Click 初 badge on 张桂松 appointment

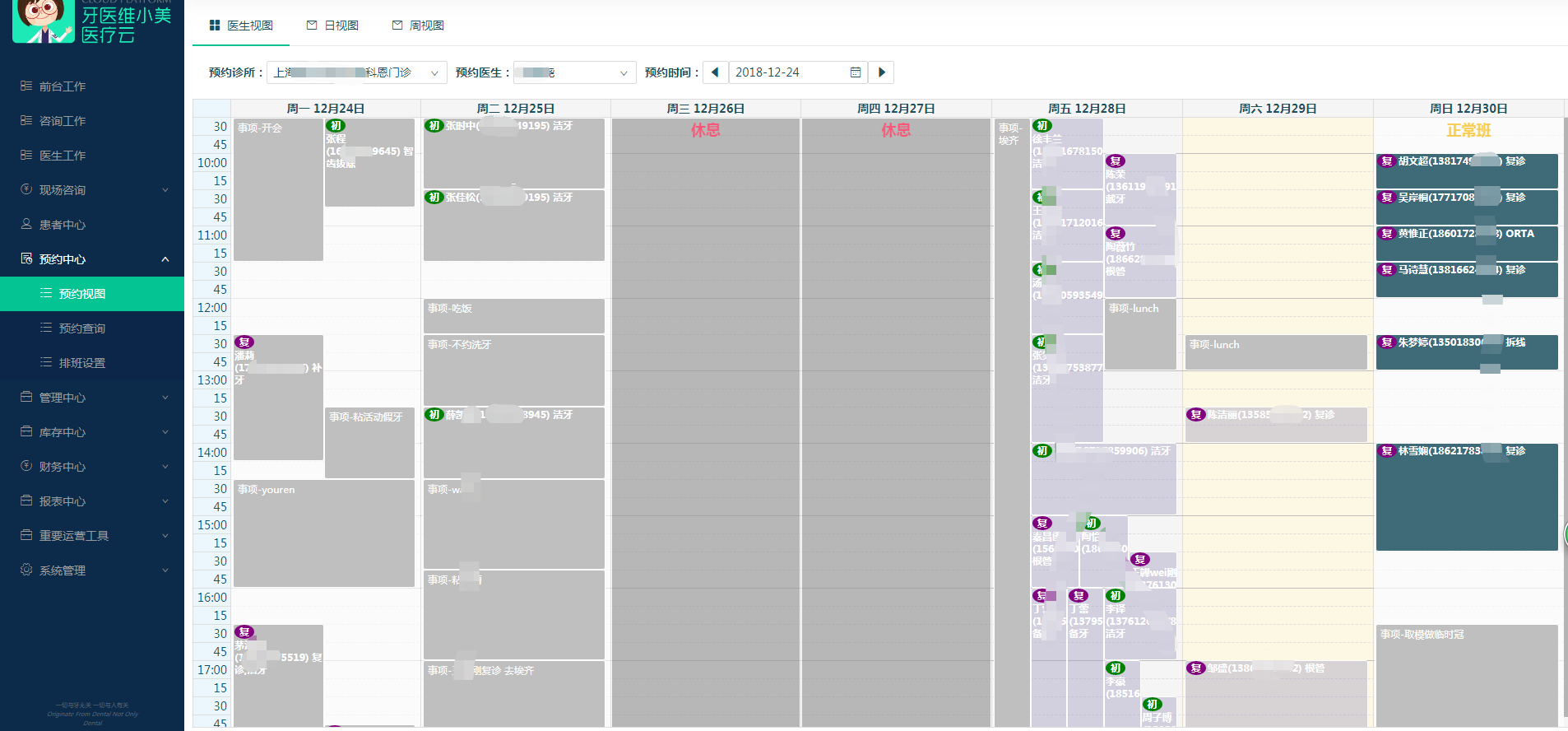(434, 198)
